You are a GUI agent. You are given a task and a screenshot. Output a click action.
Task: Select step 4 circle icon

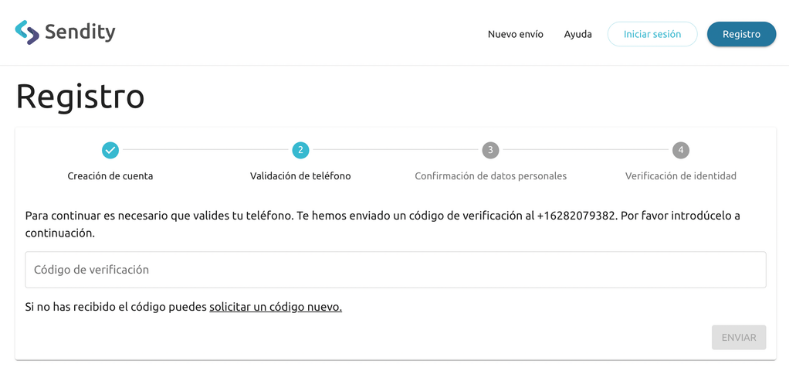coord(680,150)
